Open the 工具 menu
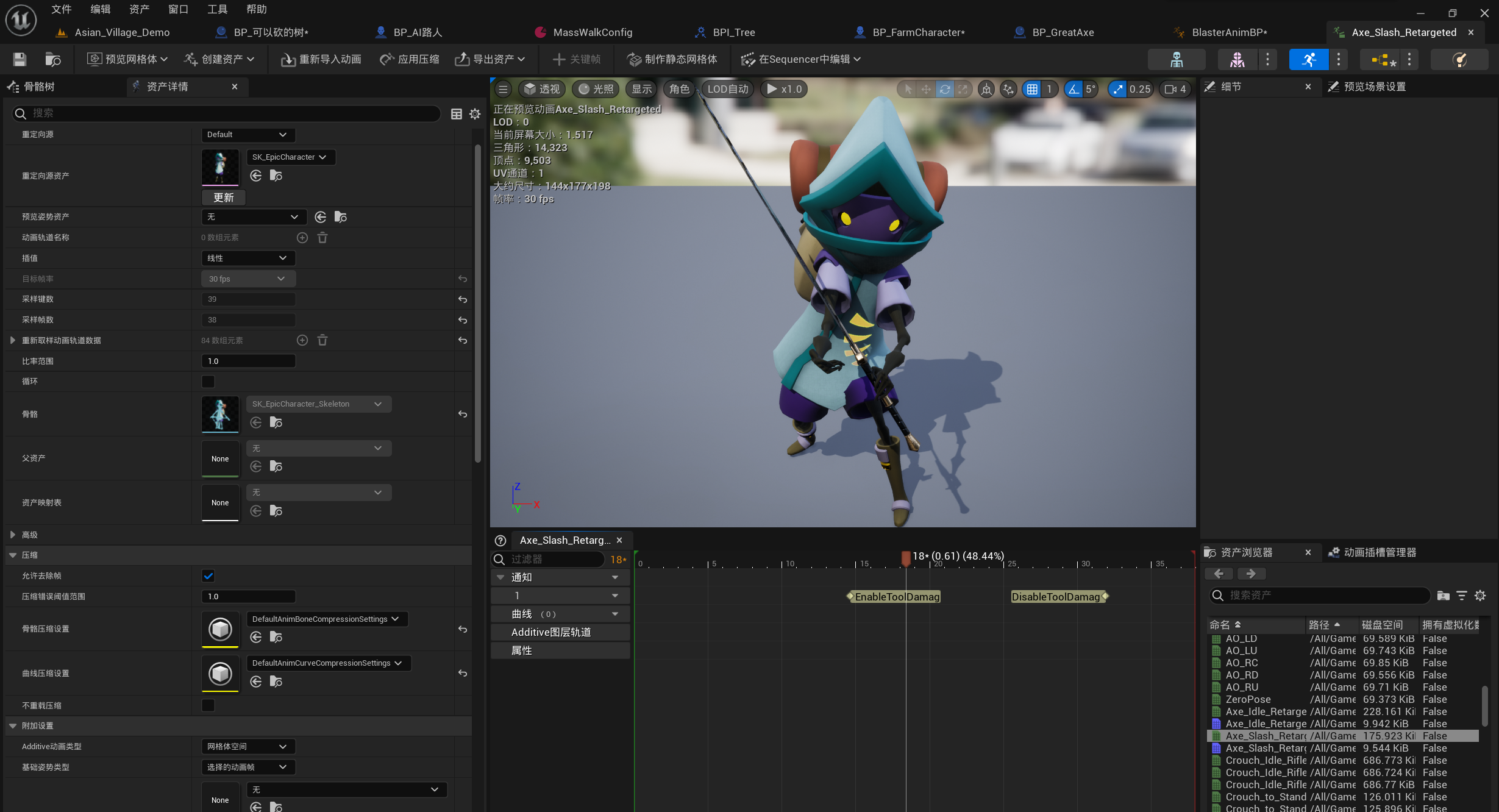The image size is (1499, 812). pos(217,9)
